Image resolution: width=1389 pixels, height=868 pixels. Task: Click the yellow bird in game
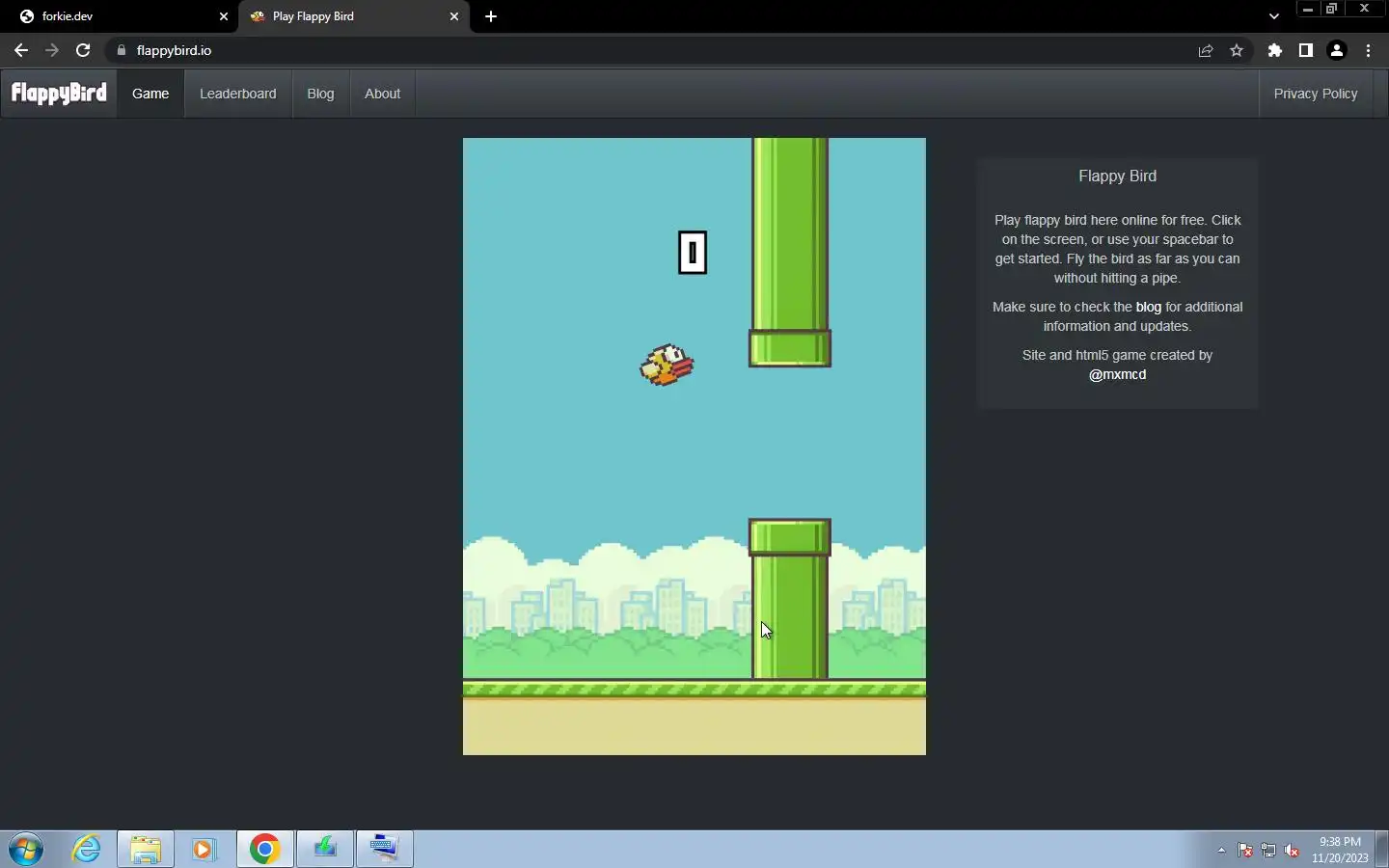(x=667, y=366)
